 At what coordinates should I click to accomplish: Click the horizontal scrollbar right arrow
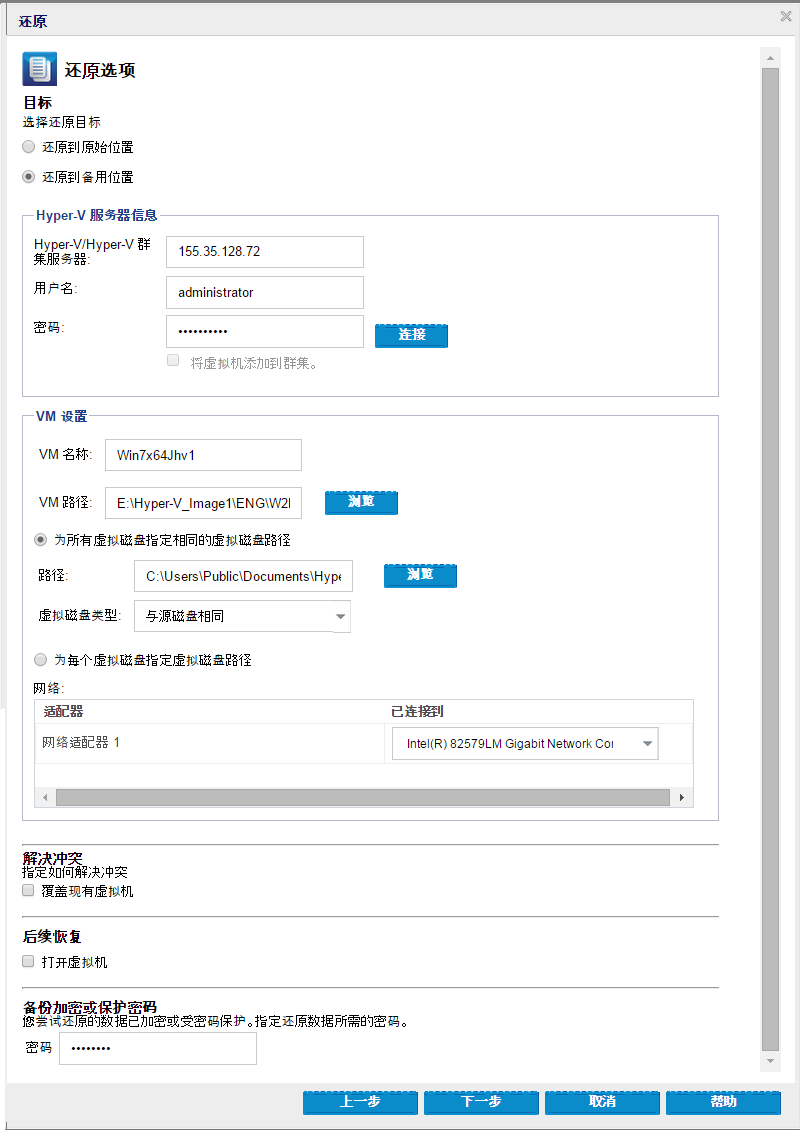(x=681, y=797)
